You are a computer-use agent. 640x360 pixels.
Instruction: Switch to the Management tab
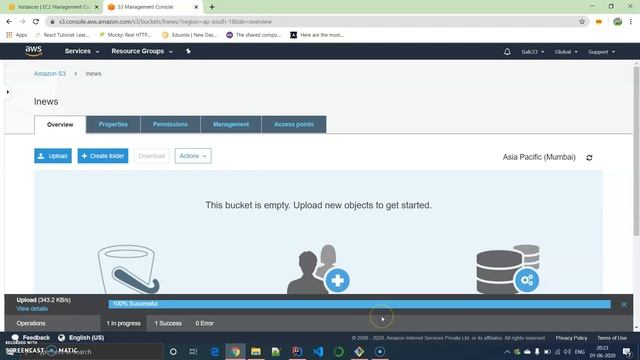pos(231,124)
